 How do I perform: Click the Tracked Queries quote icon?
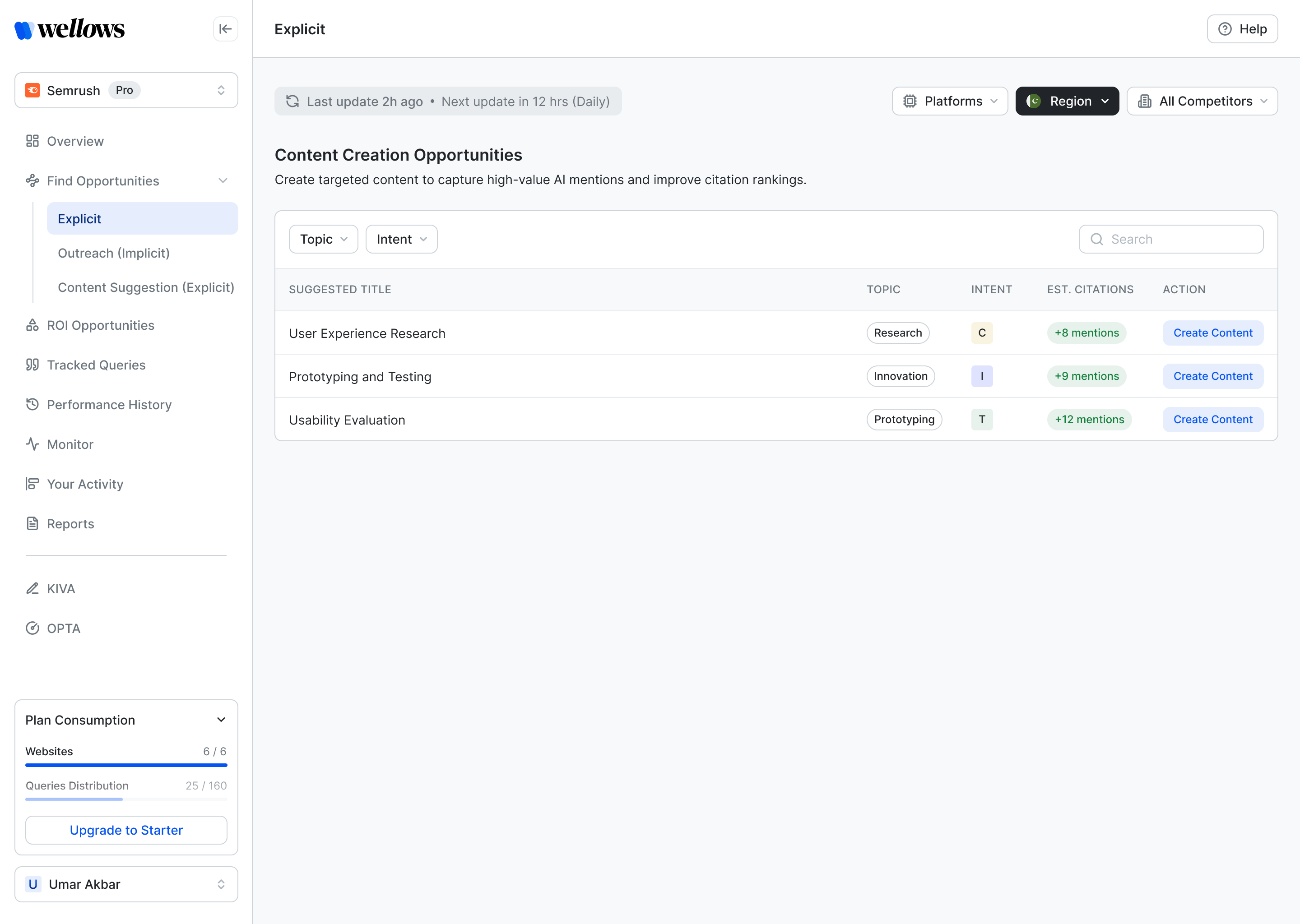click(x=32, y=365)
